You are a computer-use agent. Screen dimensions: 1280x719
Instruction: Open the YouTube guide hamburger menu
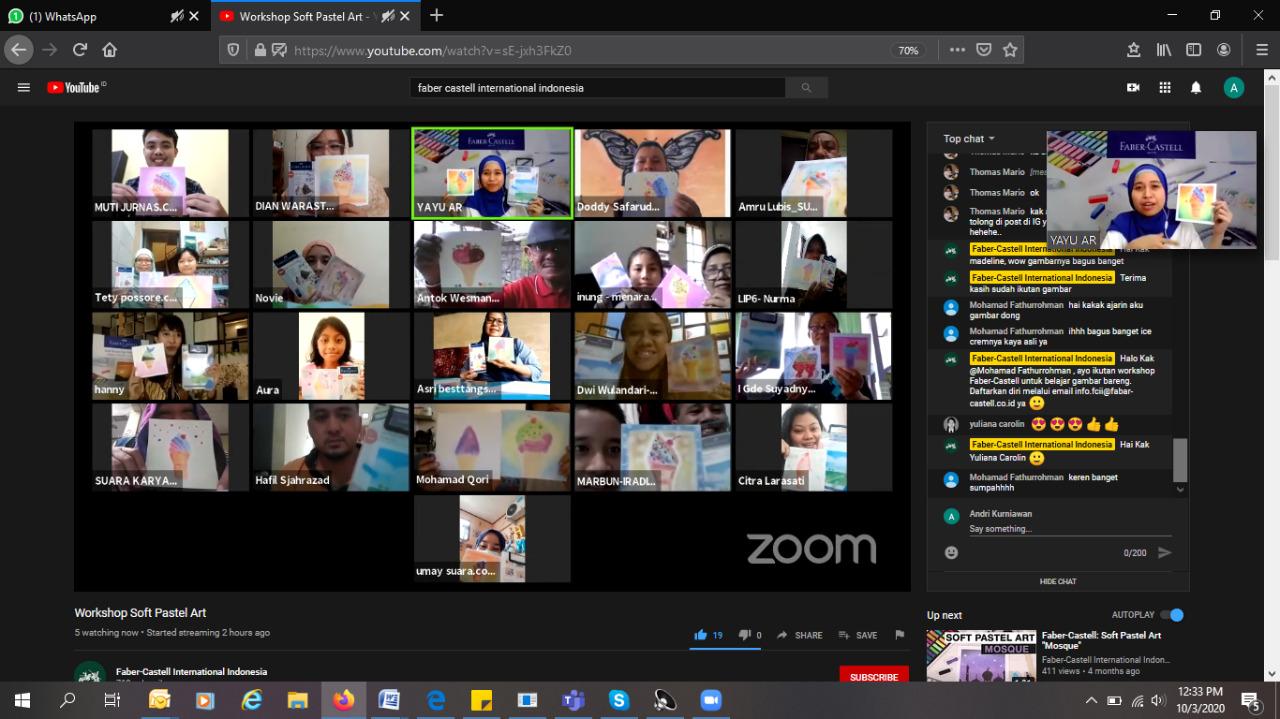(x=23, y=88)
